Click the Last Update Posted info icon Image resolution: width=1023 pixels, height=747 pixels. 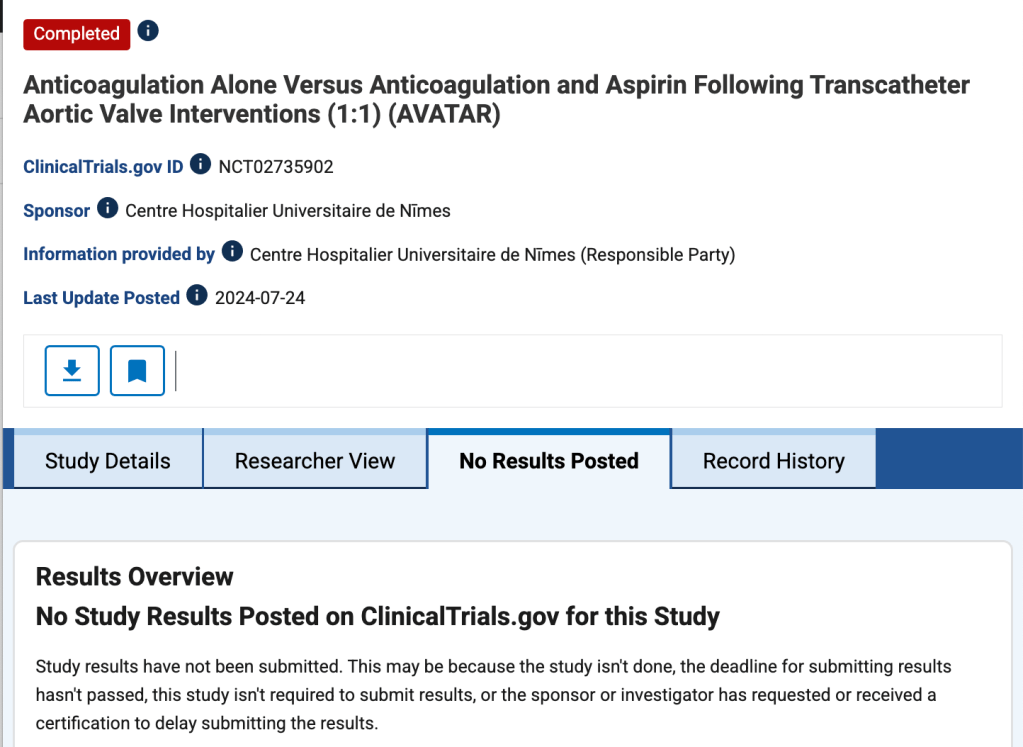point(197,295)
